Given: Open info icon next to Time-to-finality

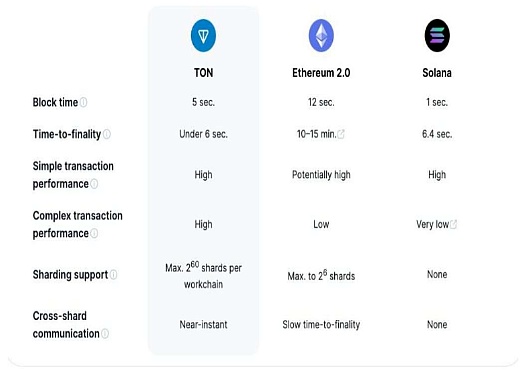Looking at the screenshot, I should [107, 134].
